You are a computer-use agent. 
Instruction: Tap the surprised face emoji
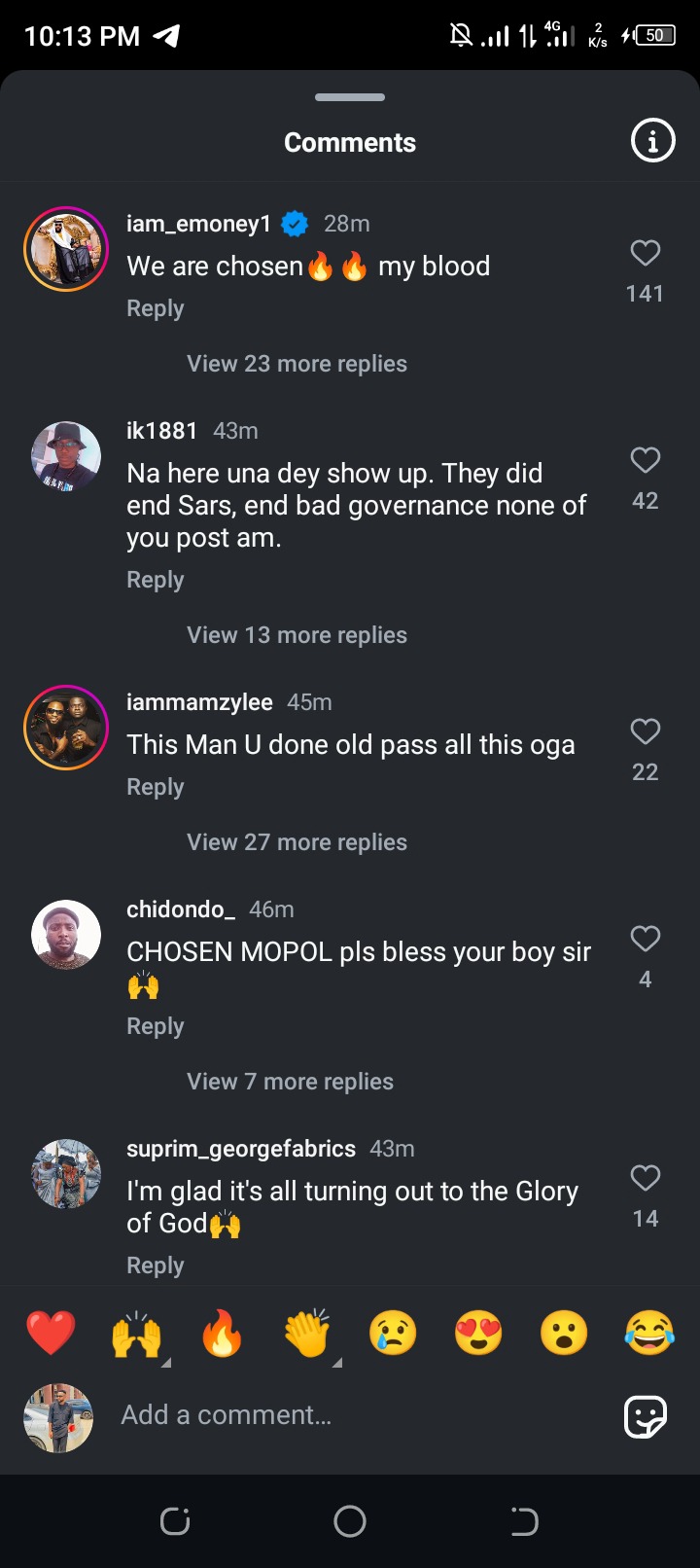coord(564,1333)
